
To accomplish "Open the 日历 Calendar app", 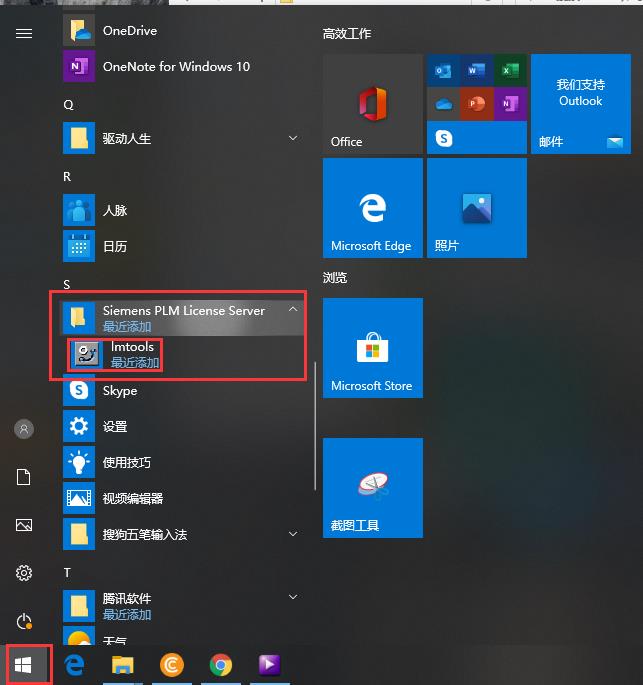I will [x=183, y=246].
